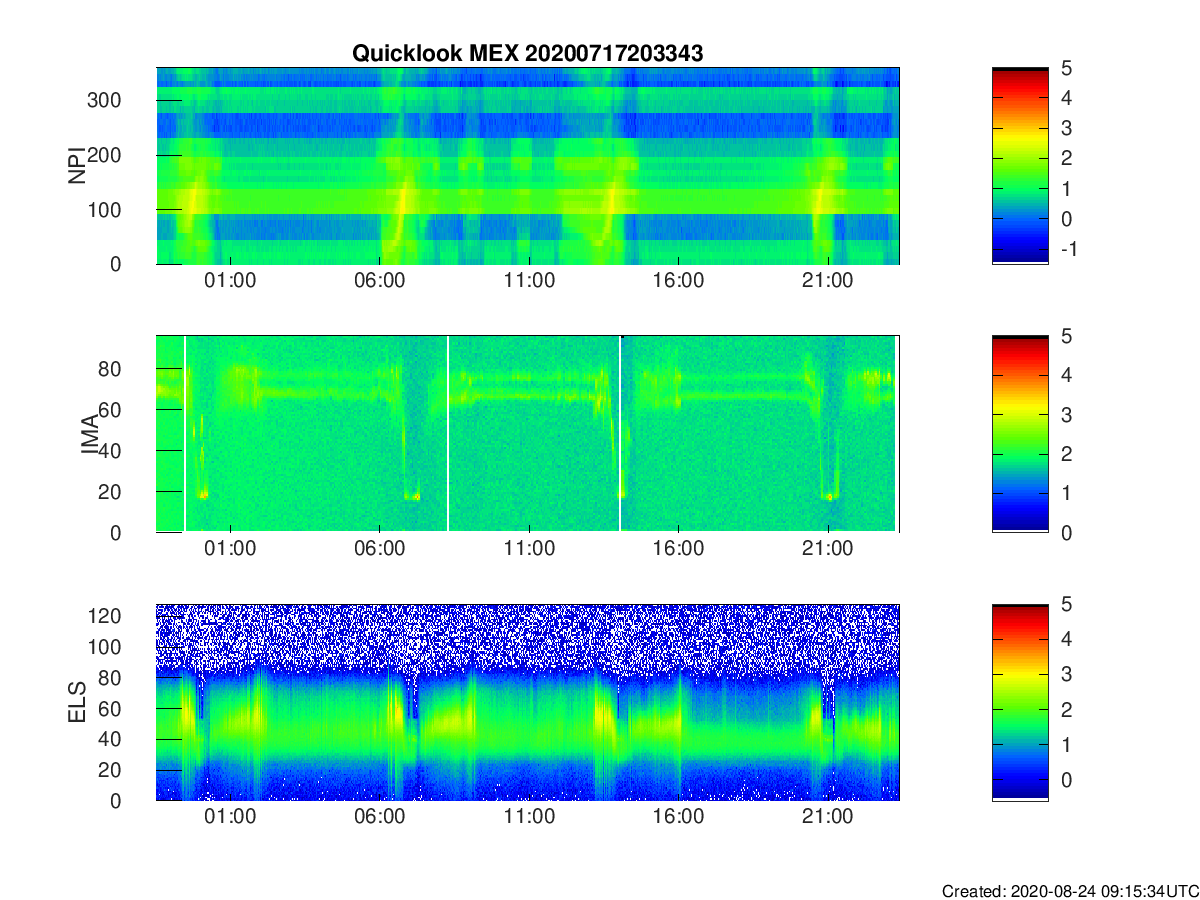Click the title "Quicklook MEX 20200717203343"
1200x900 pixels.
527,54
